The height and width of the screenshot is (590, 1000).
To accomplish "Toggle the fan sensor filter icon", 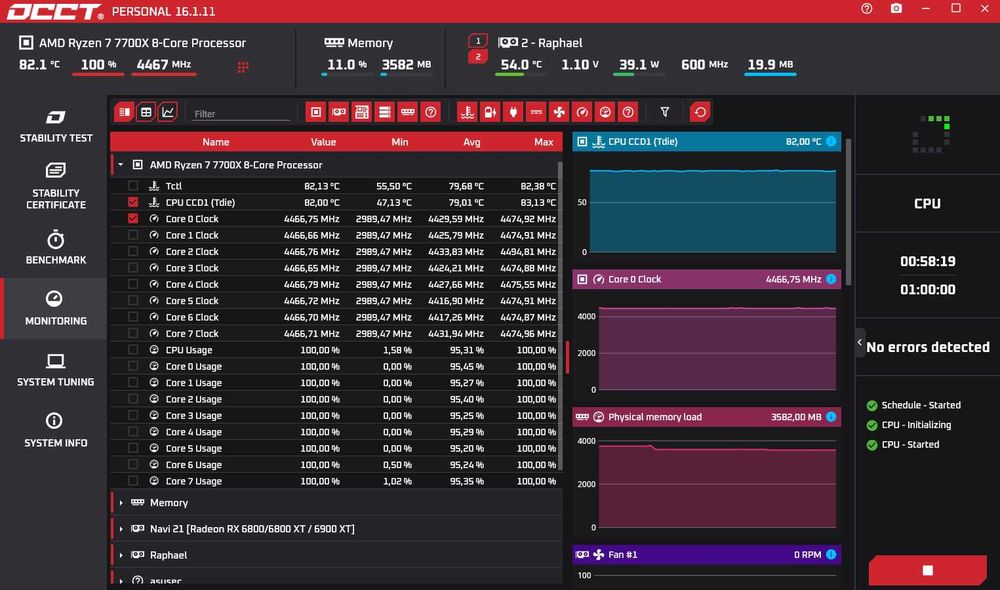I will pyautogui.click(x=559, y=112).
